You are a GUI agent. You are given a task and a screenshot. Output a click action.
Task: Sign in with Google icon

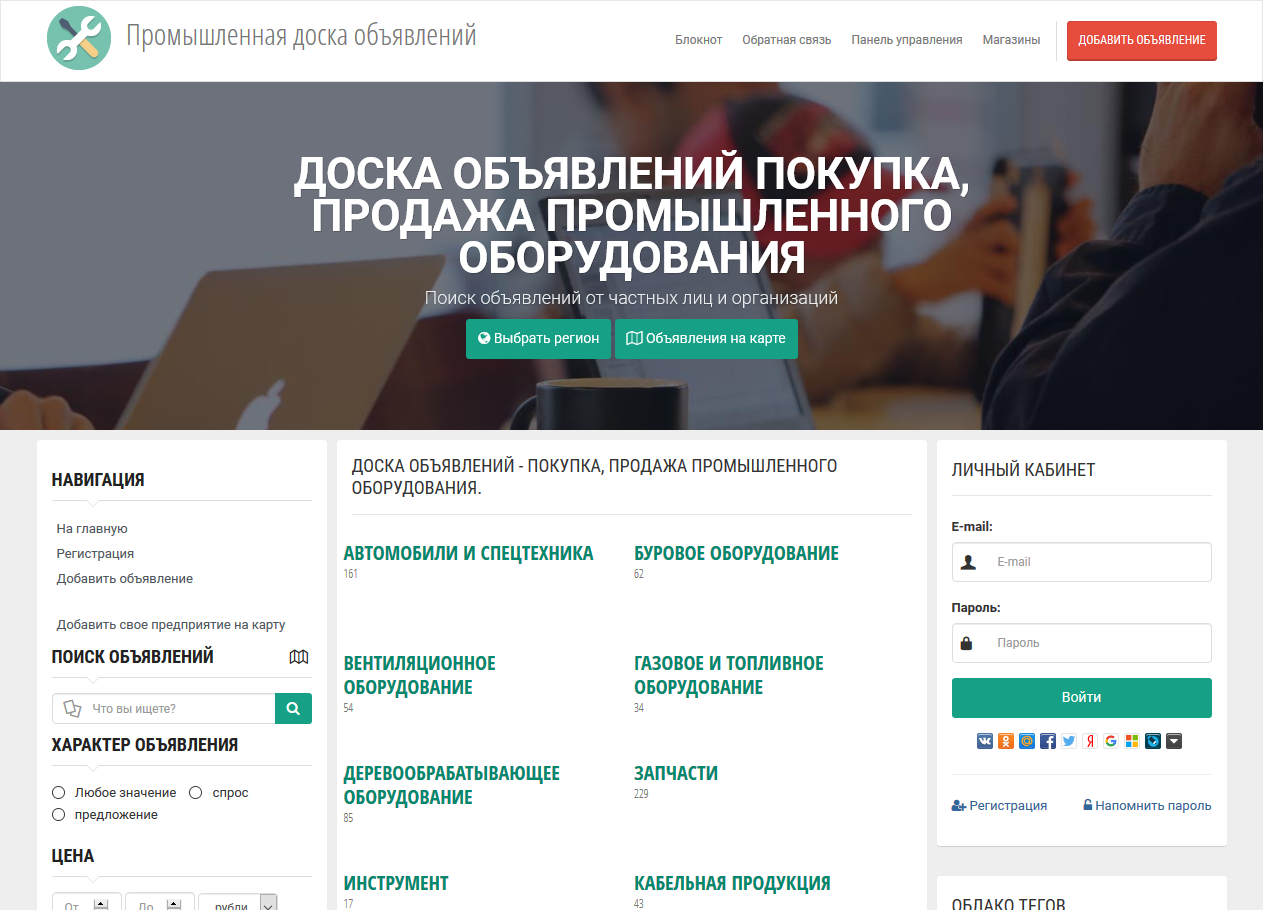(1111, 741)
